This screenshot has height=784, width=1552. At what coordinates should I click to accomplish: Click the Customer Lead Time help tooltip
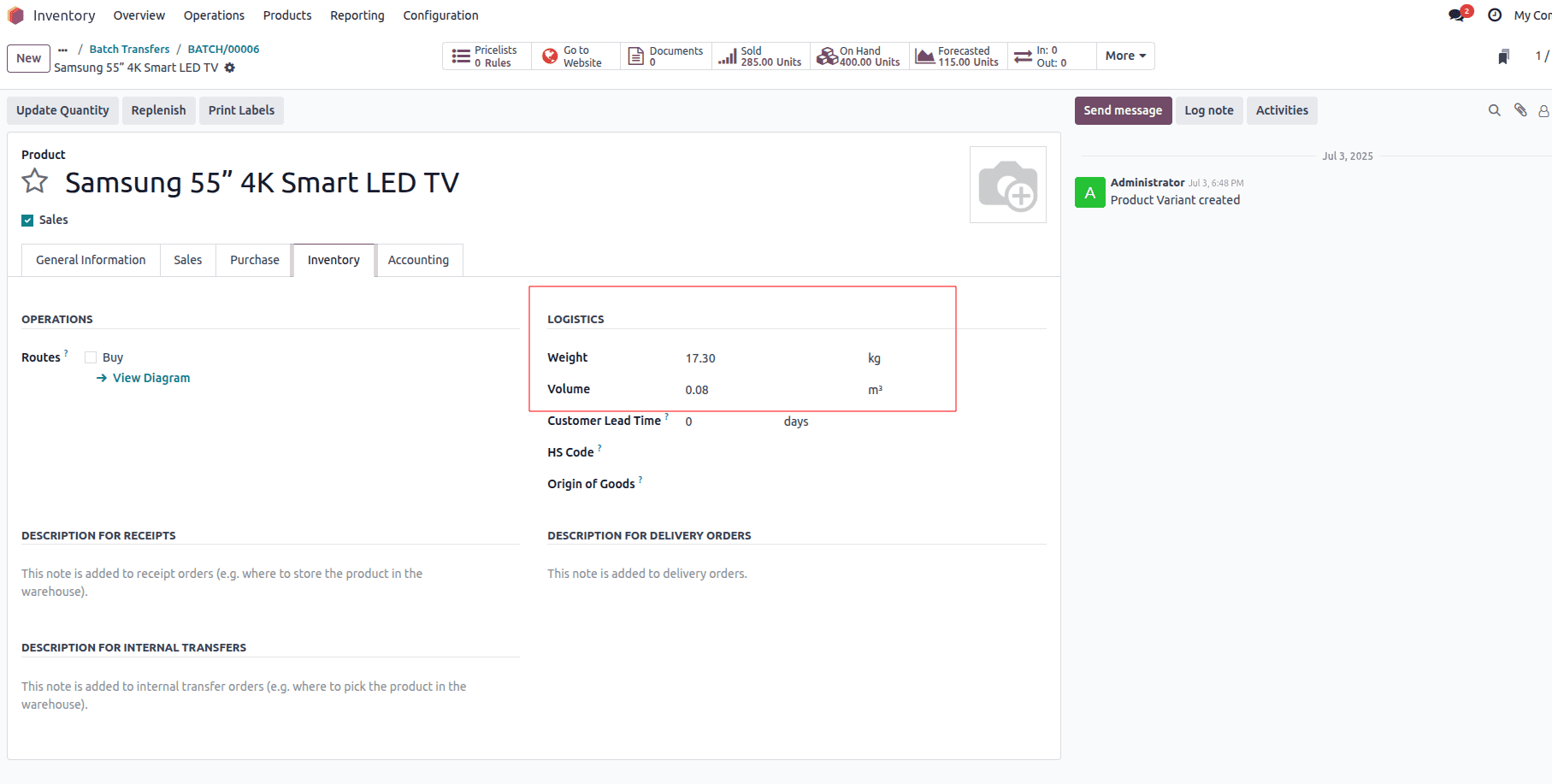[667, 416]
